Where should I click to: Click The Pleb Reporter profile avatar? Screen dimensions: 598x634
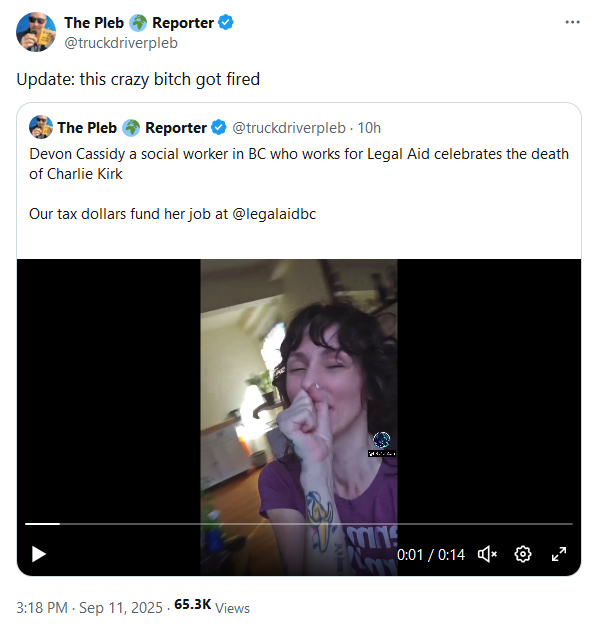click(36, 32)
